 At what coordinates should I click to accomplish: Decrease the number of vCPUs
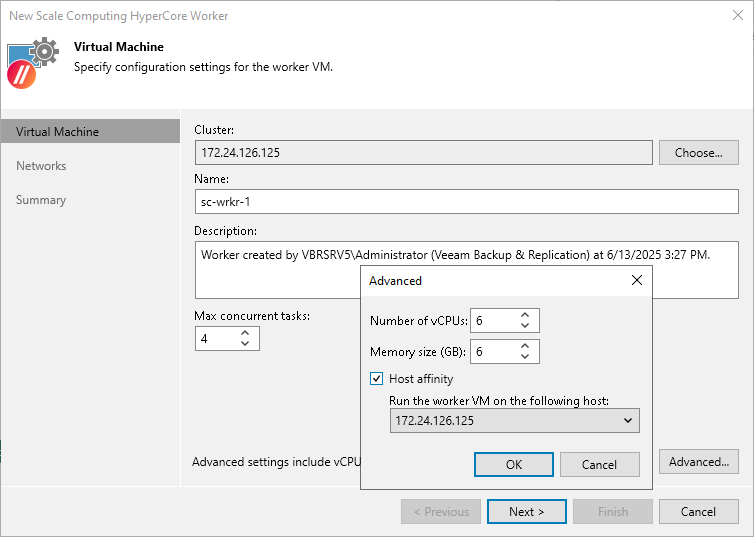[x=525, y=325]
